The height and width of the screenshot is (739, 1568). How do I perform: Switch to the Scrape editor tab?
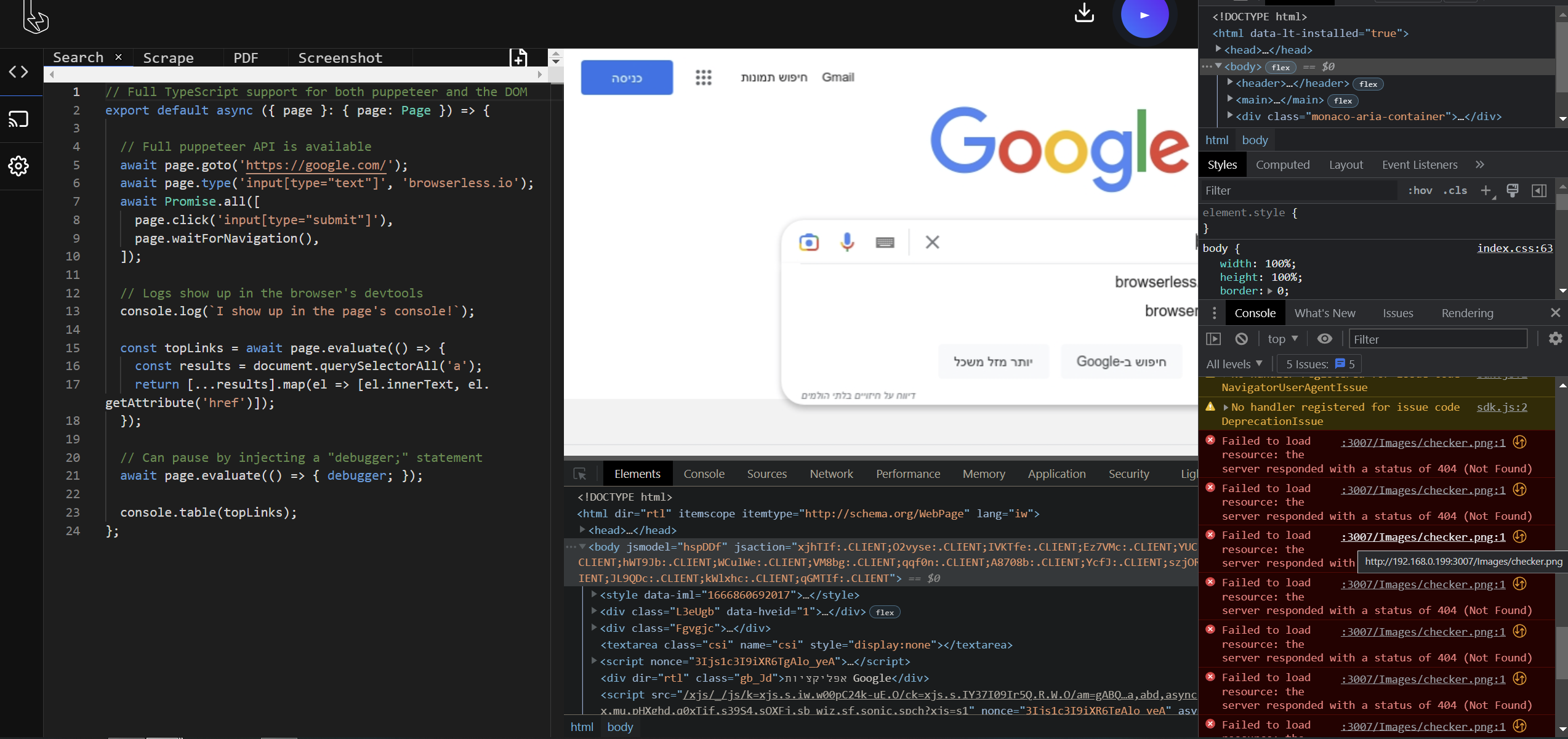point(168,57)
